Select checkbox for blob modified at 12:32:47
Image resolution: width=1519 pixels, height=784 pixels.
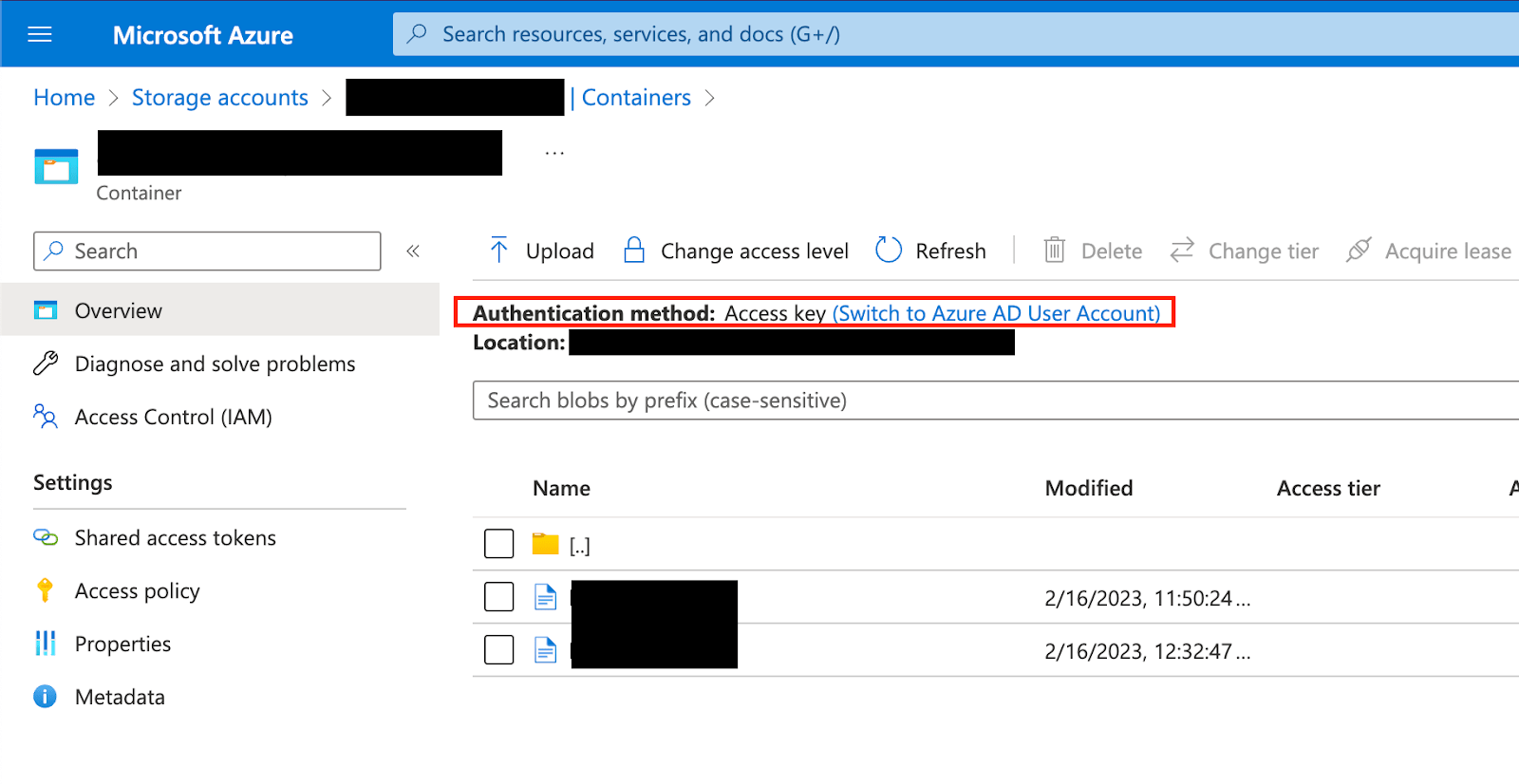tap(499, 650)
